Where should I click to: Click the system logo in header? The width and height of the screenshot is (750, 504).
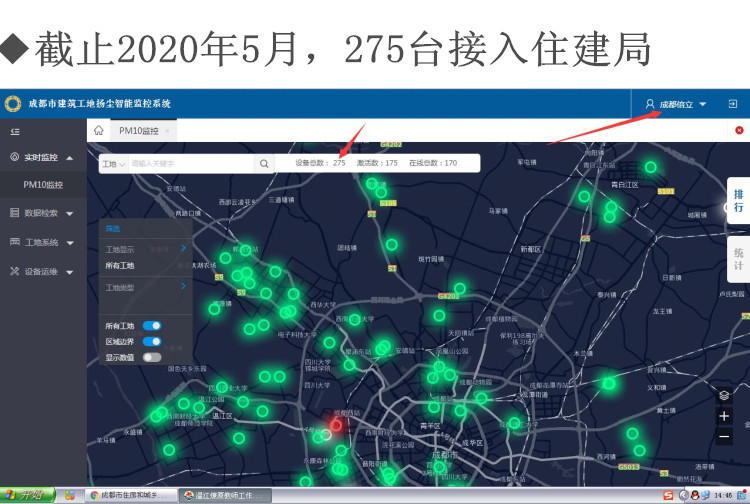pos(13,104)
